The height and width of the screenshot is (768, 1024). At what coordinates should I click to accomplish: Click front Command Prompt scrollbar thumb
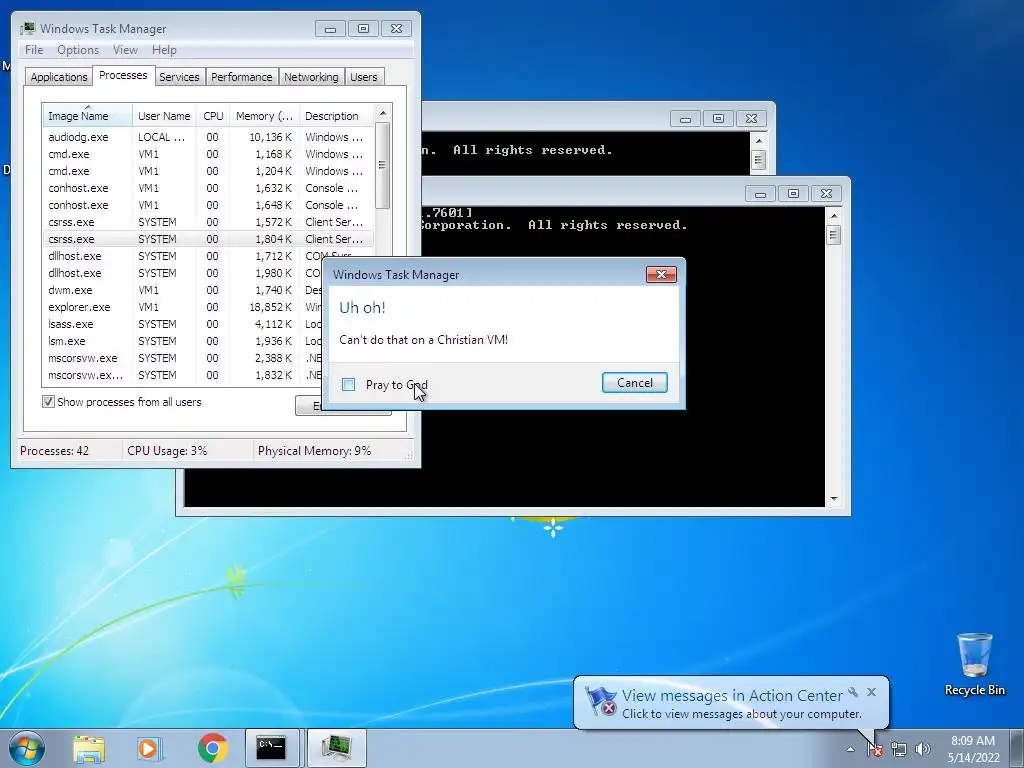click(x=833, y=234)
